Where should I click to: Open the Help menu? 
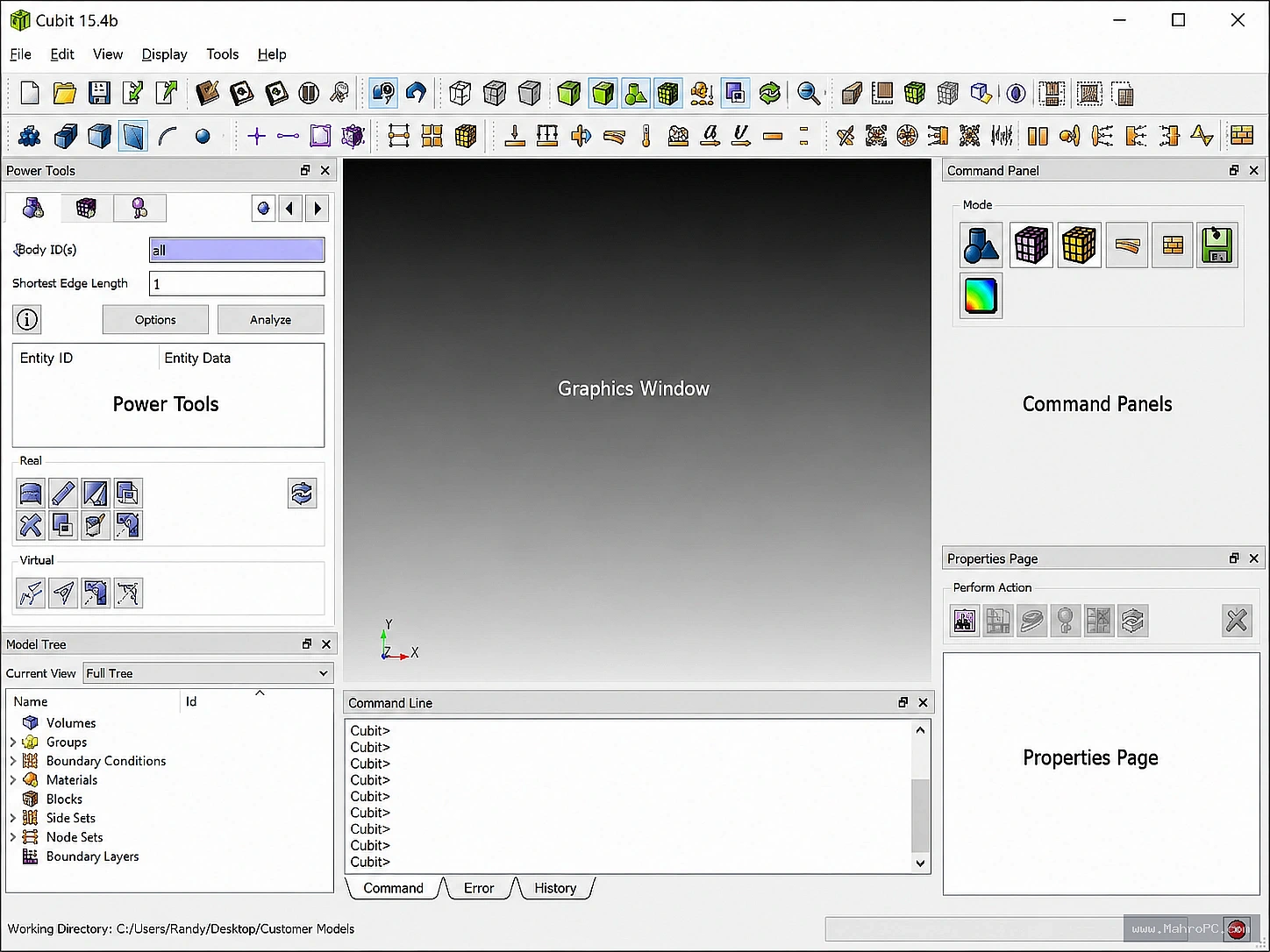click(x=272, y=54)
